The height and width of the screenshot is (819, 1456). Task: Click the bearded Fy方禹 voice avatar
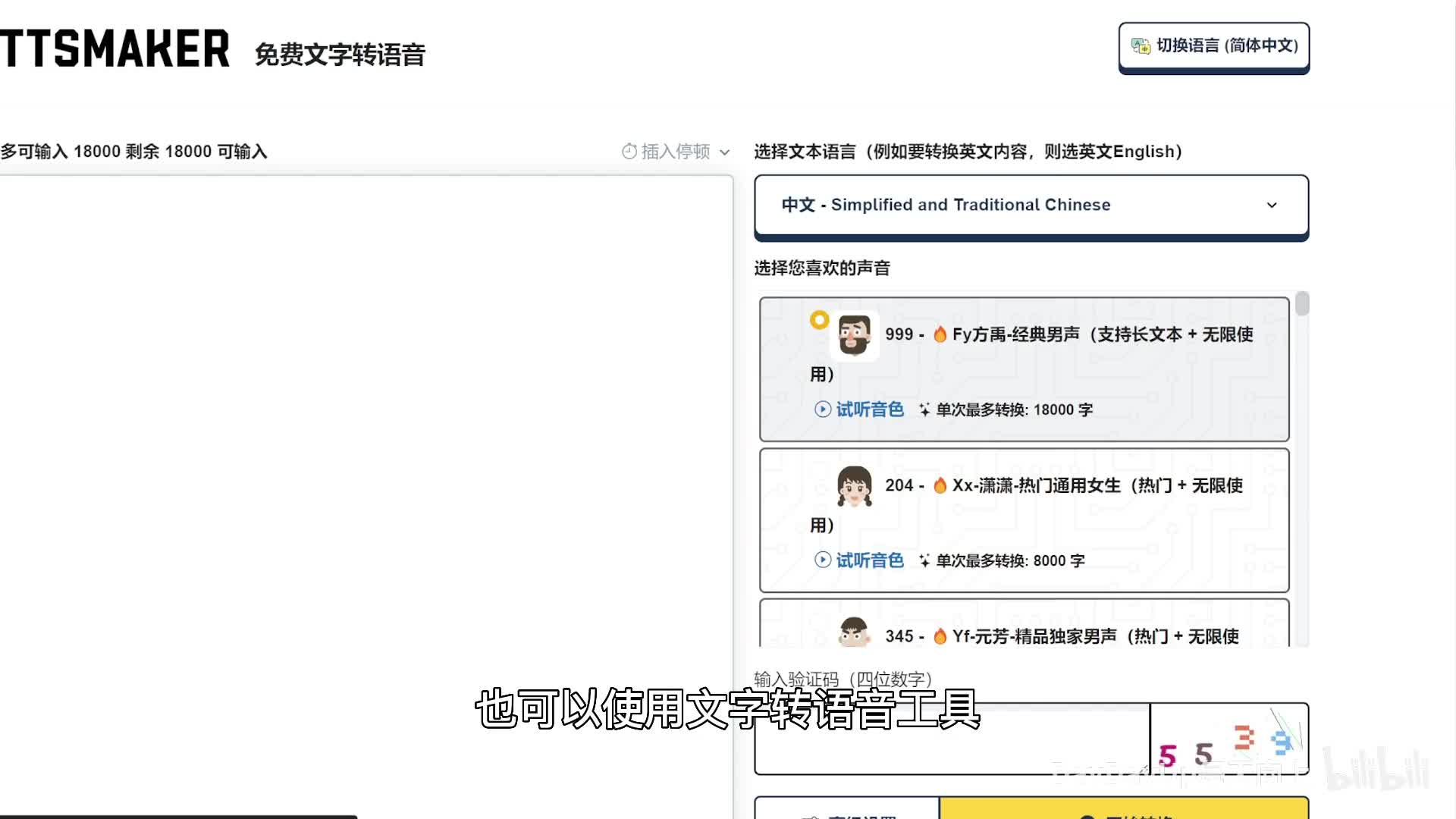pyautogui.click(x=855, y=334)
